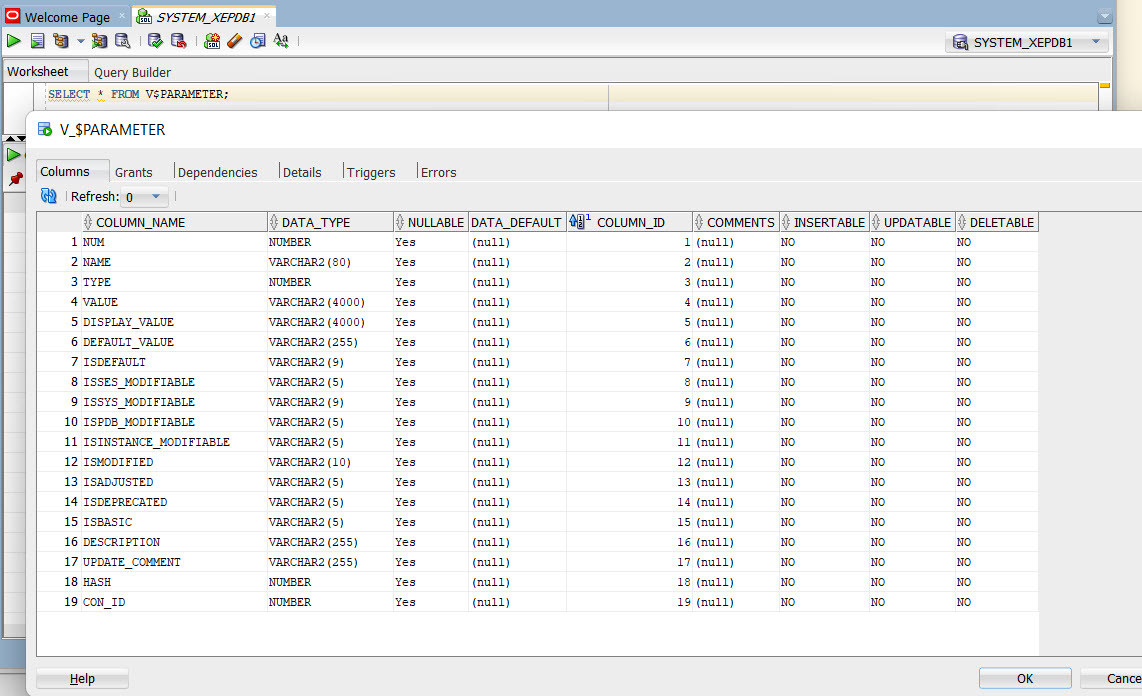Click the COMMENTS column header
This screenshot has width=1142, height=696.
[736, 222]
